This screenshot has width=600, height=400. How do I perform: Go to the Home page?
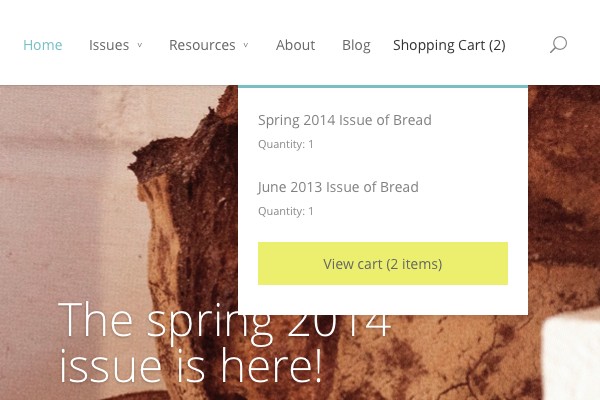pyautogui.click(x=42, y=45)
